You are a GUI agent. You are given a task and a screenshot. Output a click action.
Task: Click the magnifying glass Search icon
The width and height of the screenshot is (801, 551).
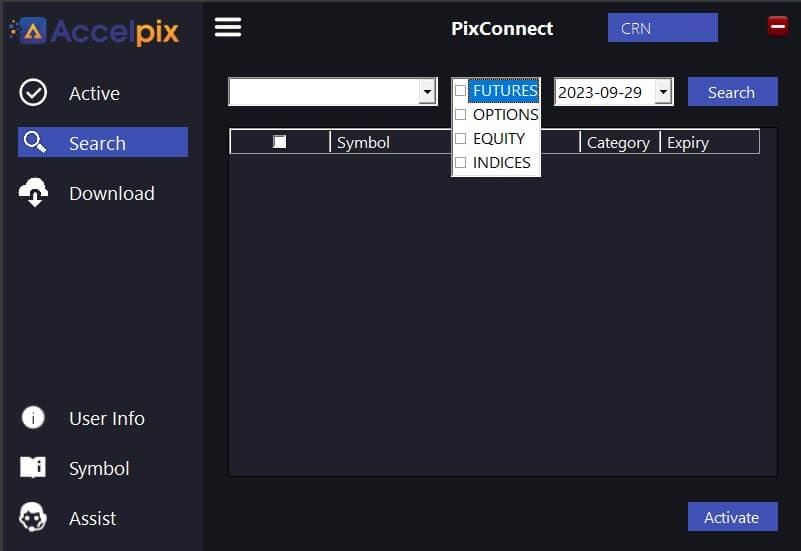tap(35, 142)
